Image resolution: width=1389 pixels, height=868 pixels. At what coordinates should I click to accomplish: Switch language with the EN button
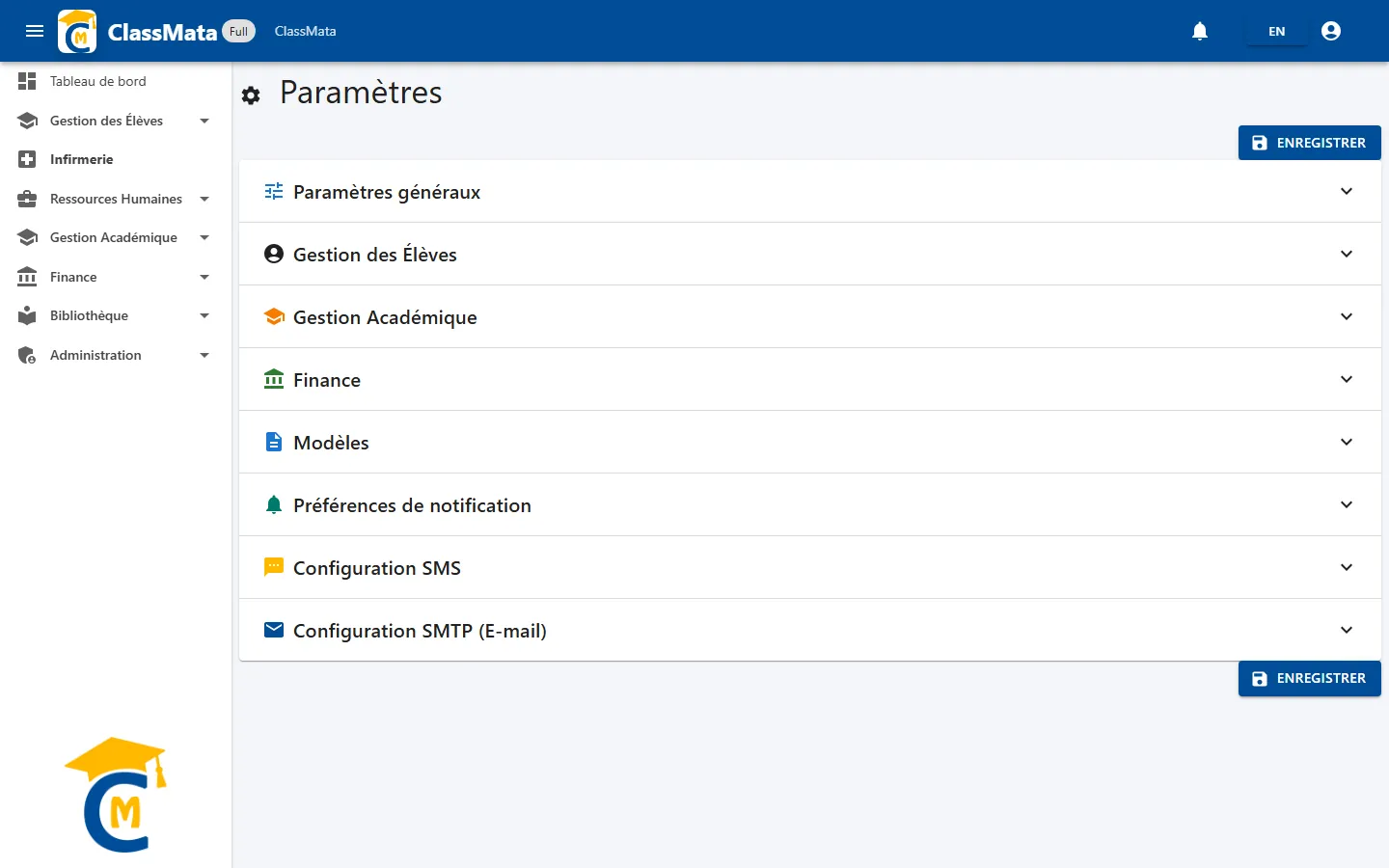(1276, 31)
